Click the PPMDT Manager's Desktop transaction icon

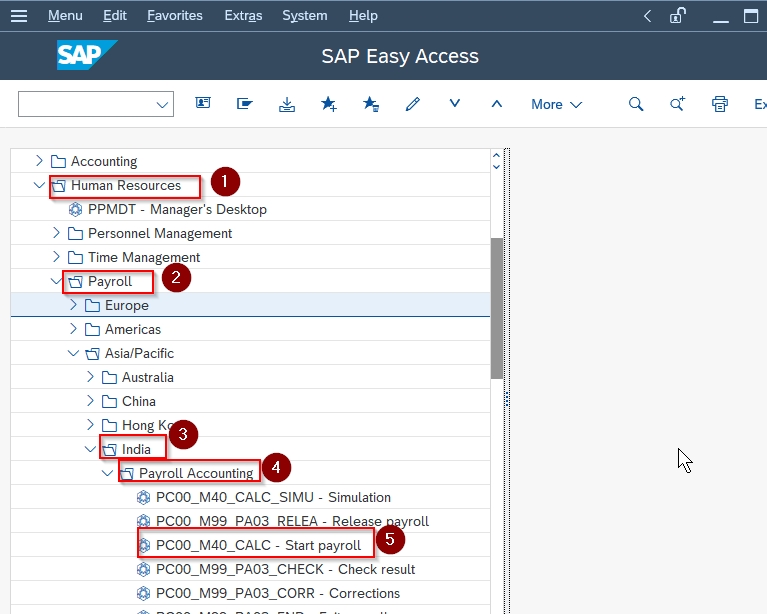75,209
